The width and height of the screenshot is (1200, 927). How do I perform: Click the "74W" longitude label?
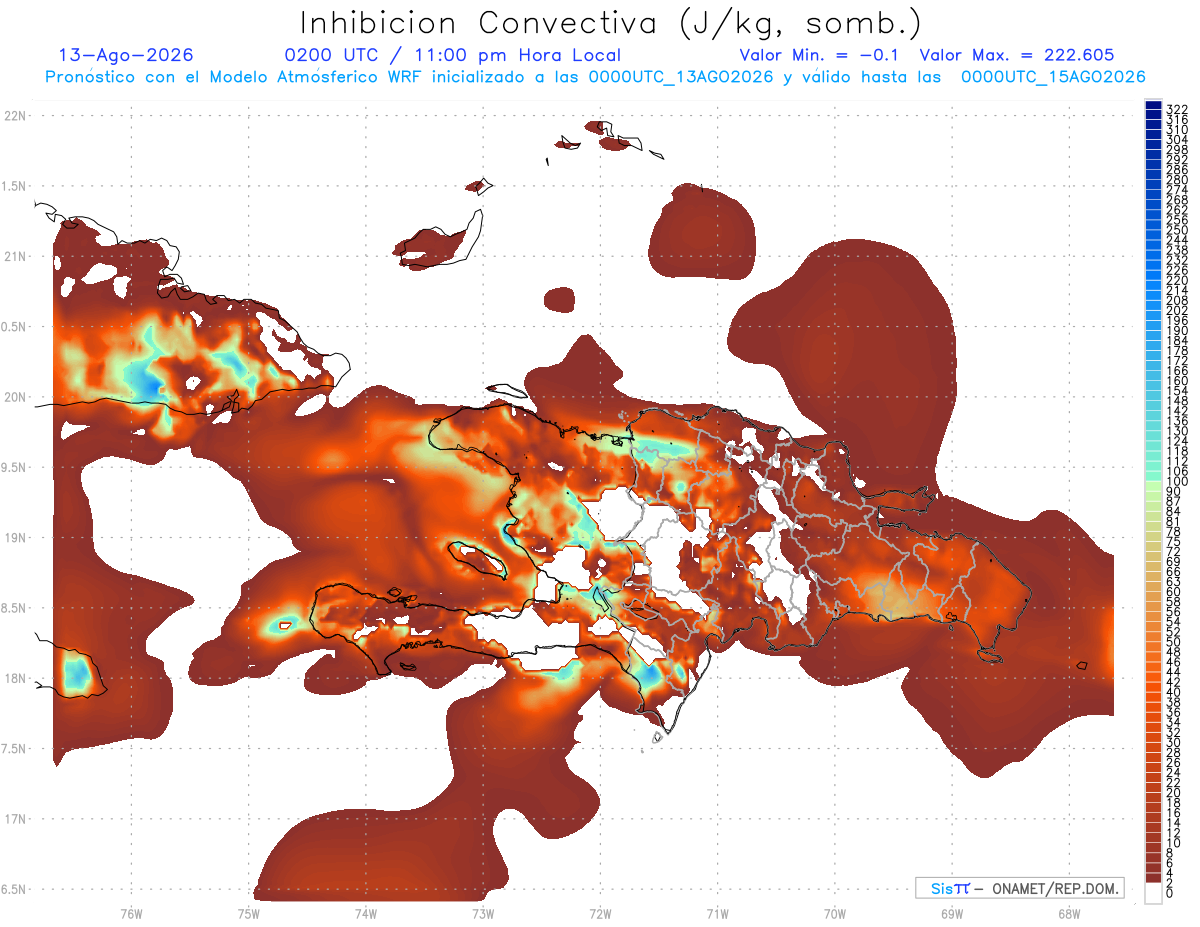[x=365, y=913]
